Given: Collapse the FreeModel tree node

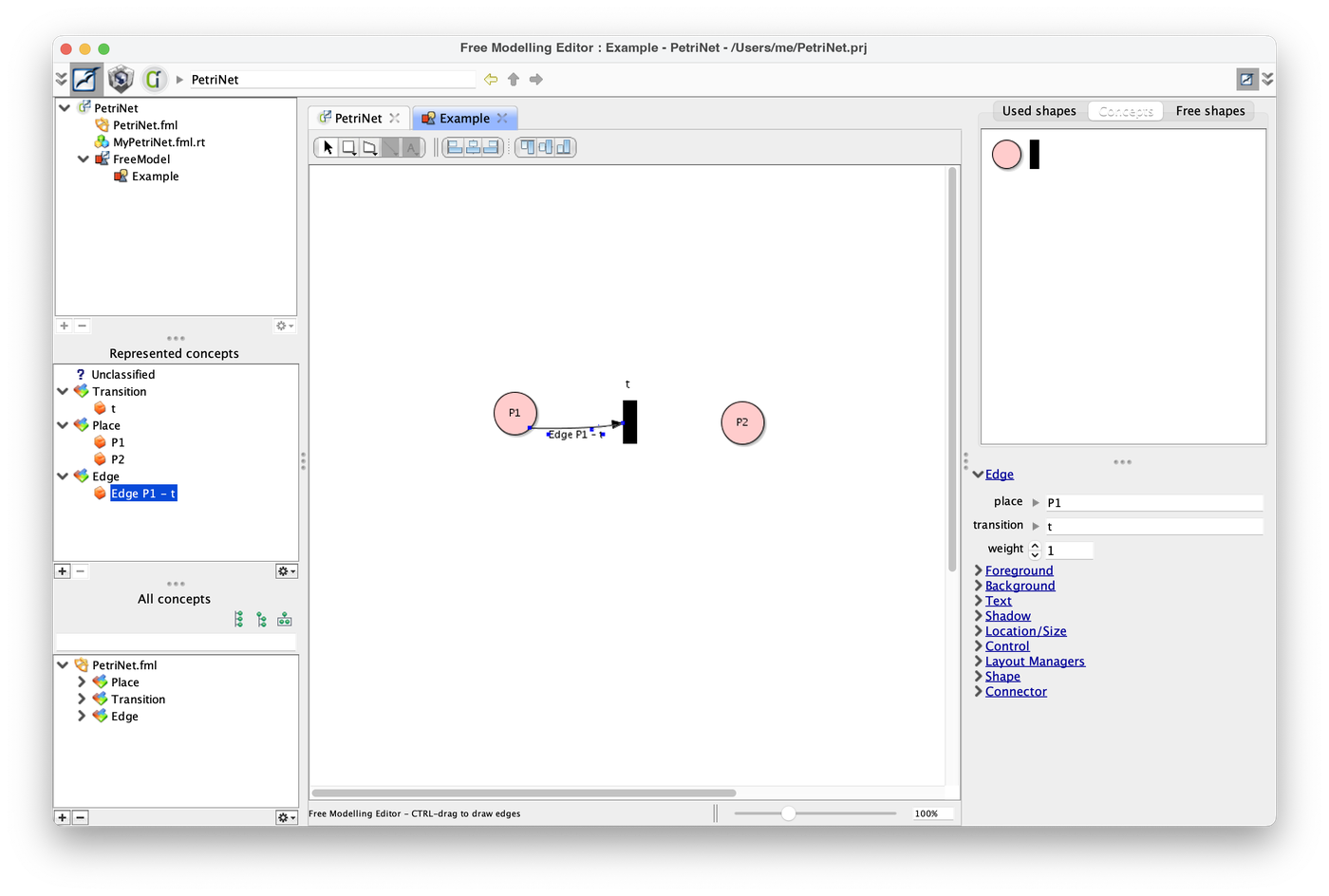Looking at the screenshot, I should coord(84,159).
